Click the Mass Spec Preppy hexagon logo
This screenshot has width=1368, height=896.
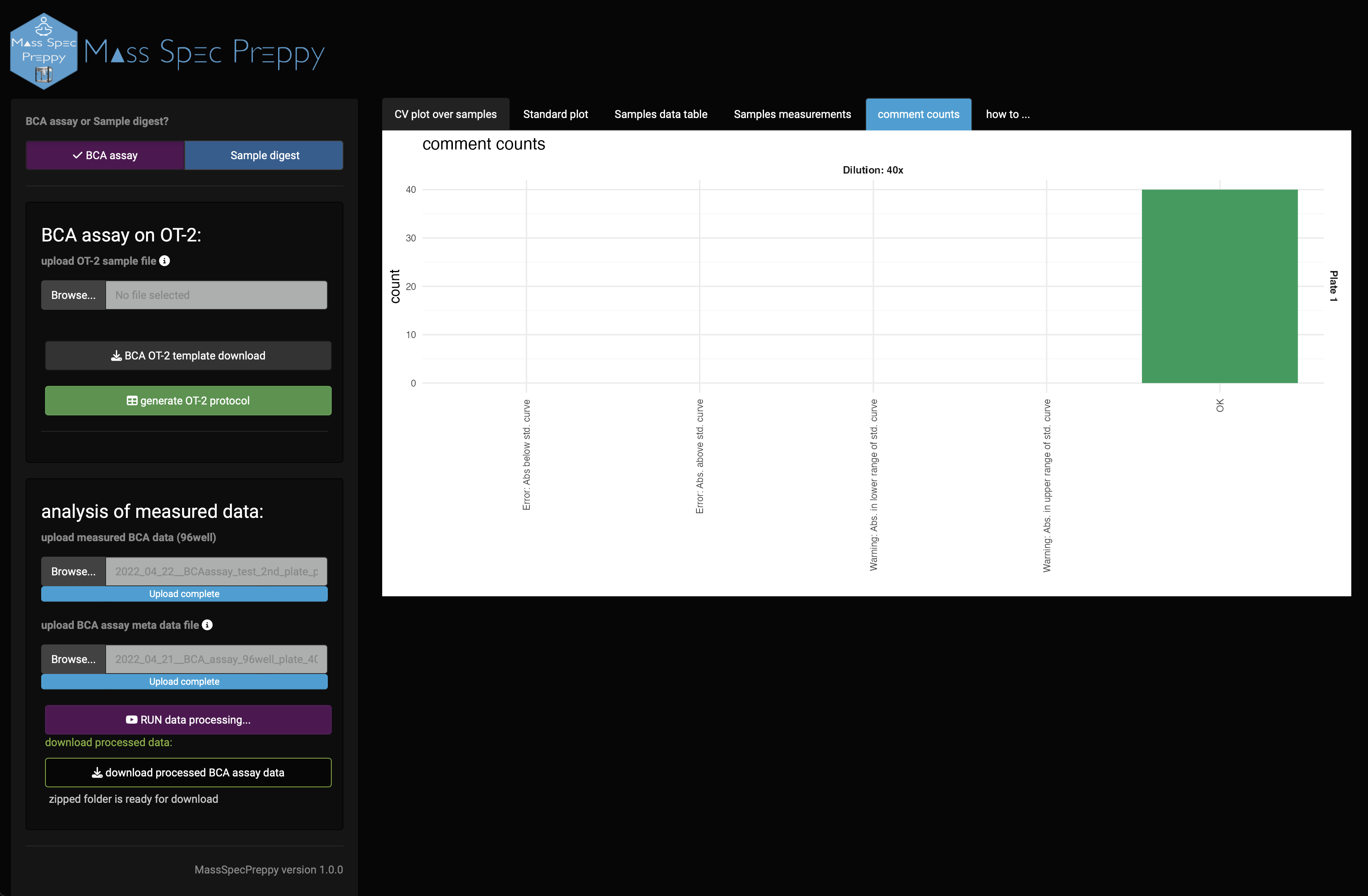coord(44,51)
